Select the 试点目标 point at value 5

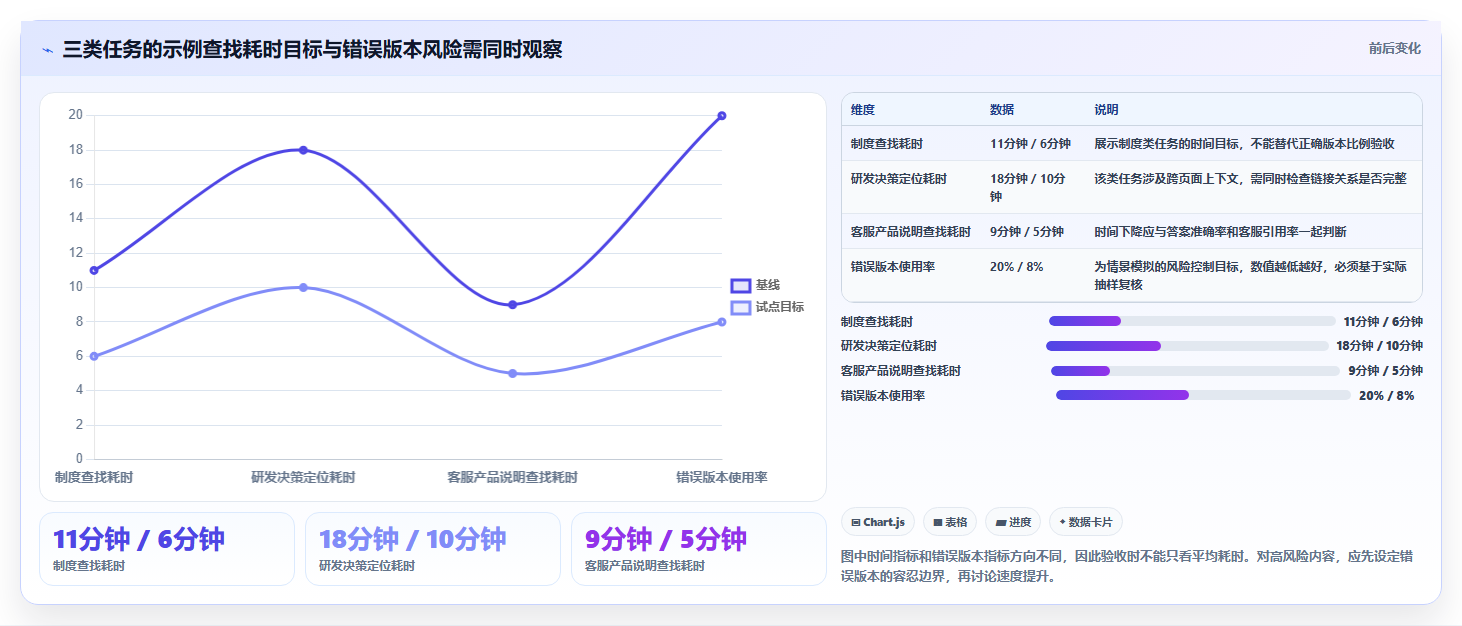tap(513, 374)
